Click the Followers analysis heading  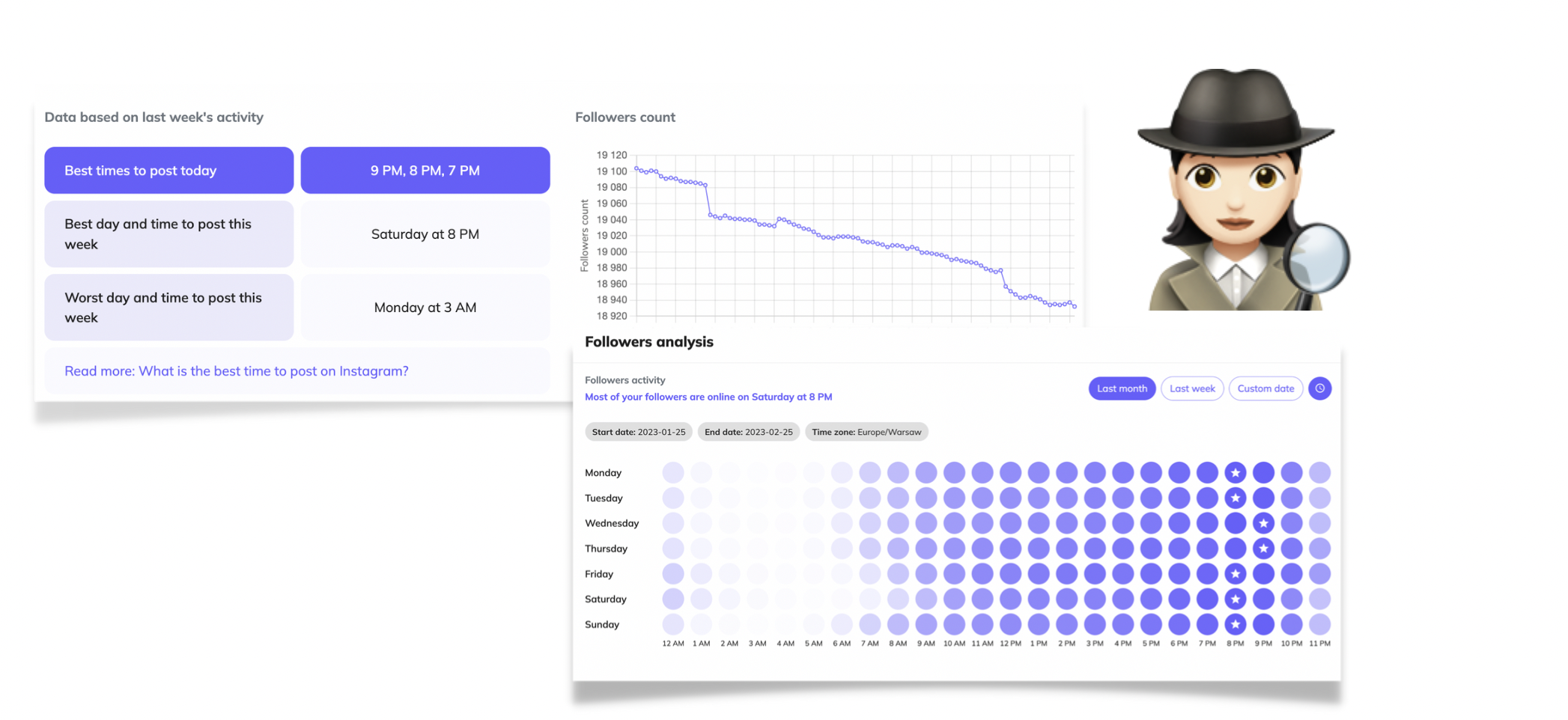(x=648, y=342)
